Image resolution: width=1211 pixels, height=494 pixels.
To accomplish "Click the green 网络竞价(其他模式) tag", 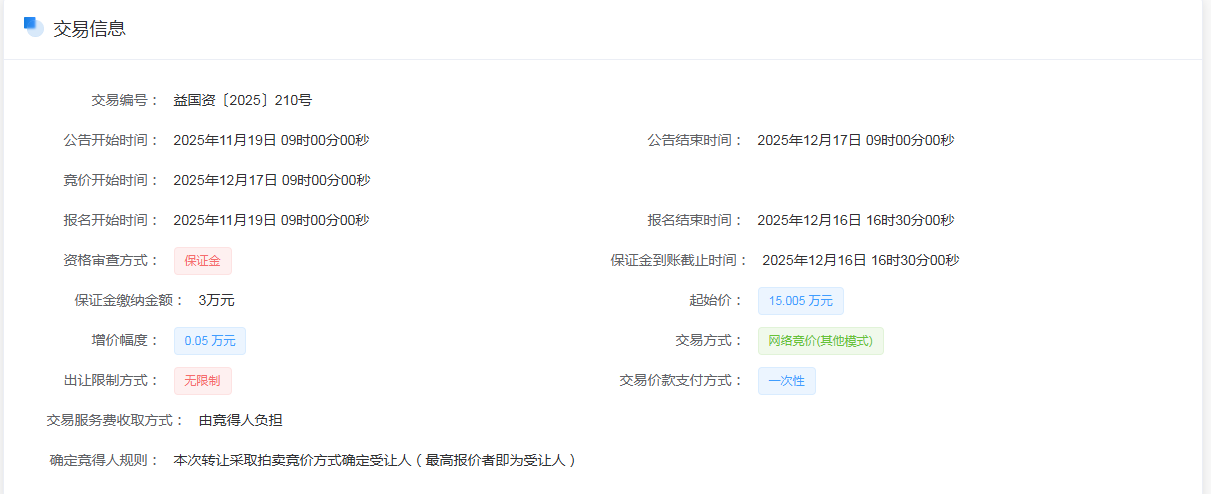I will pyautogui.click(x=820, y=341).
